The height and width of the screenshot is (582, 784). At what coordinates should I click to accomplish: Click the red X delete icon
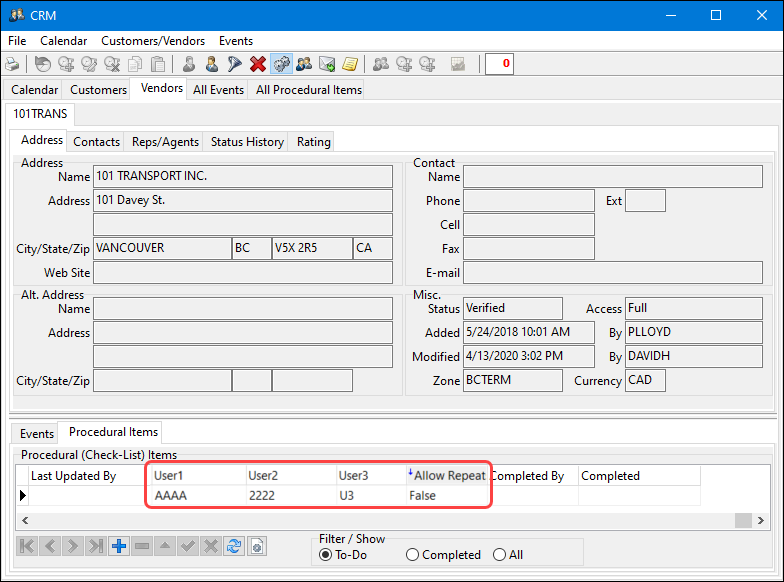(257, 65)
